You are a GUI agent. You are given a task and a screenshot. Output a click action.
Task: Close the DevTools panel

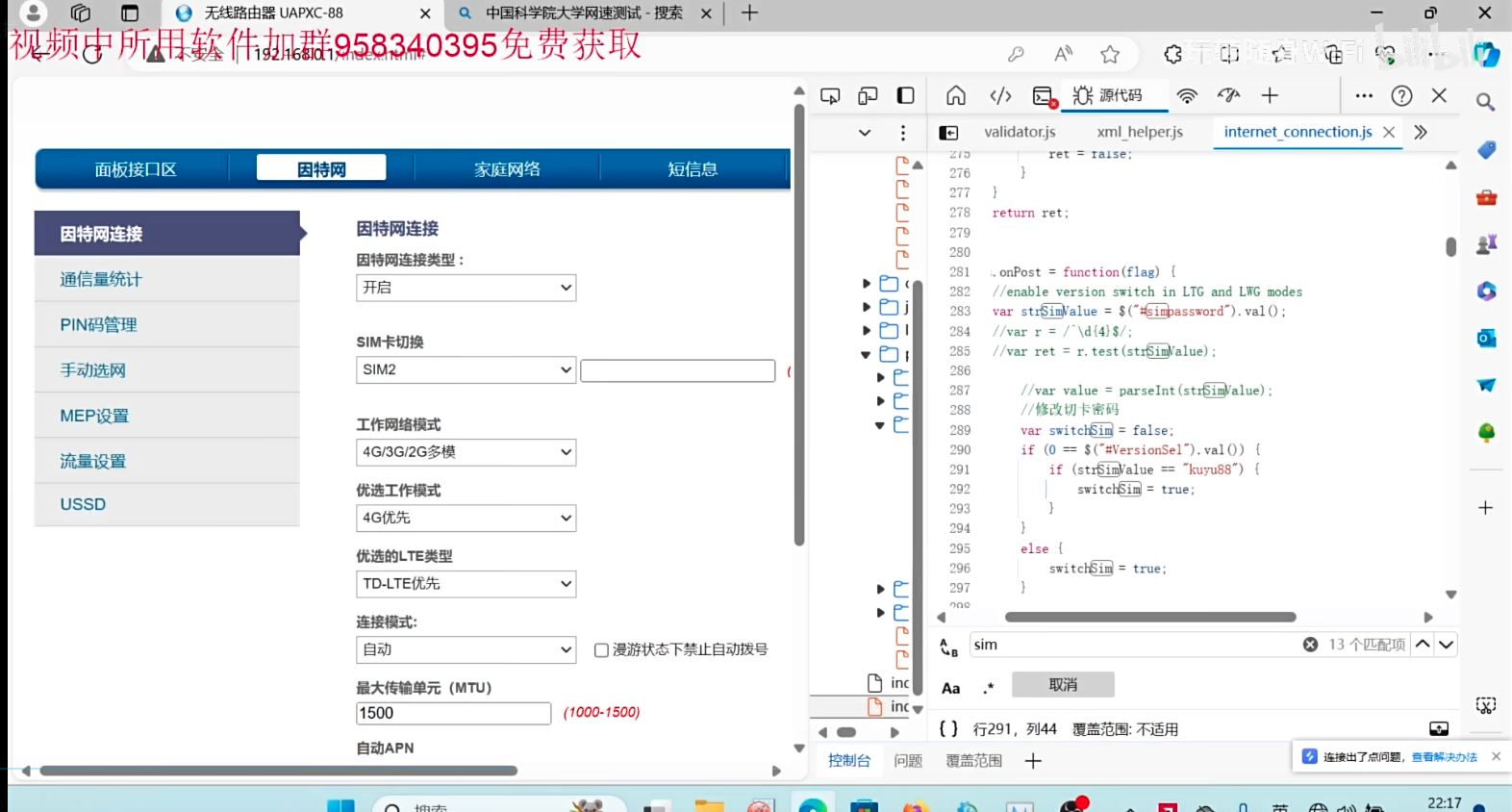point(1439,95)
